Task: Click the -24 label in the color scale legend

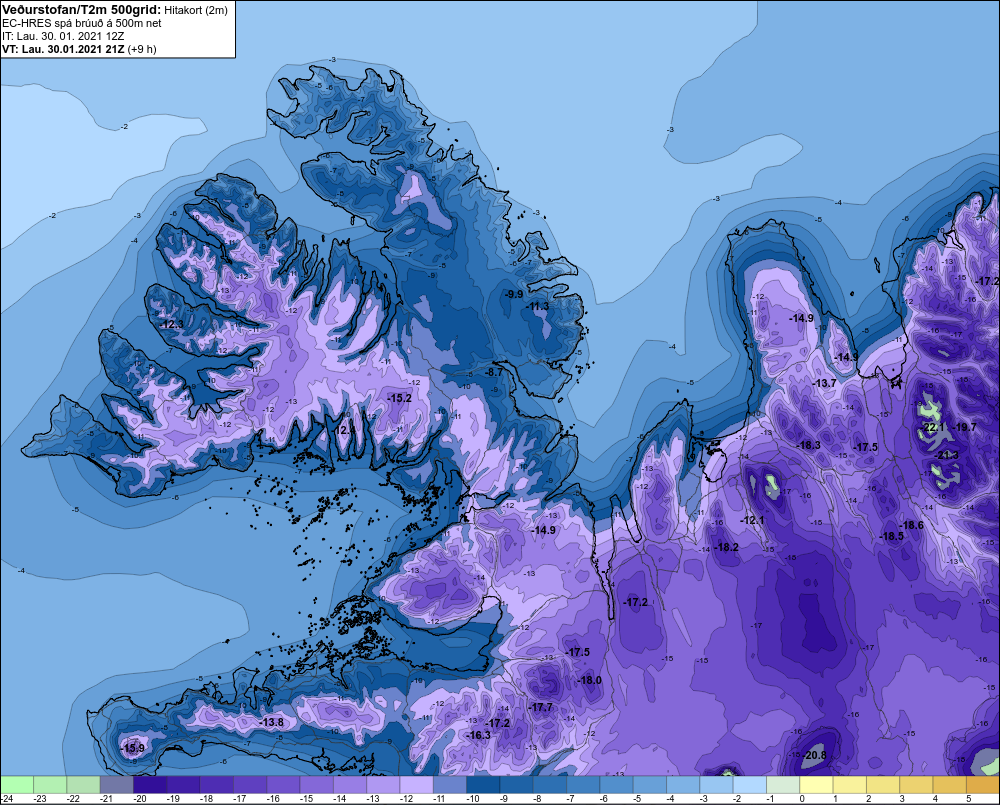Action: coord(7,799)
